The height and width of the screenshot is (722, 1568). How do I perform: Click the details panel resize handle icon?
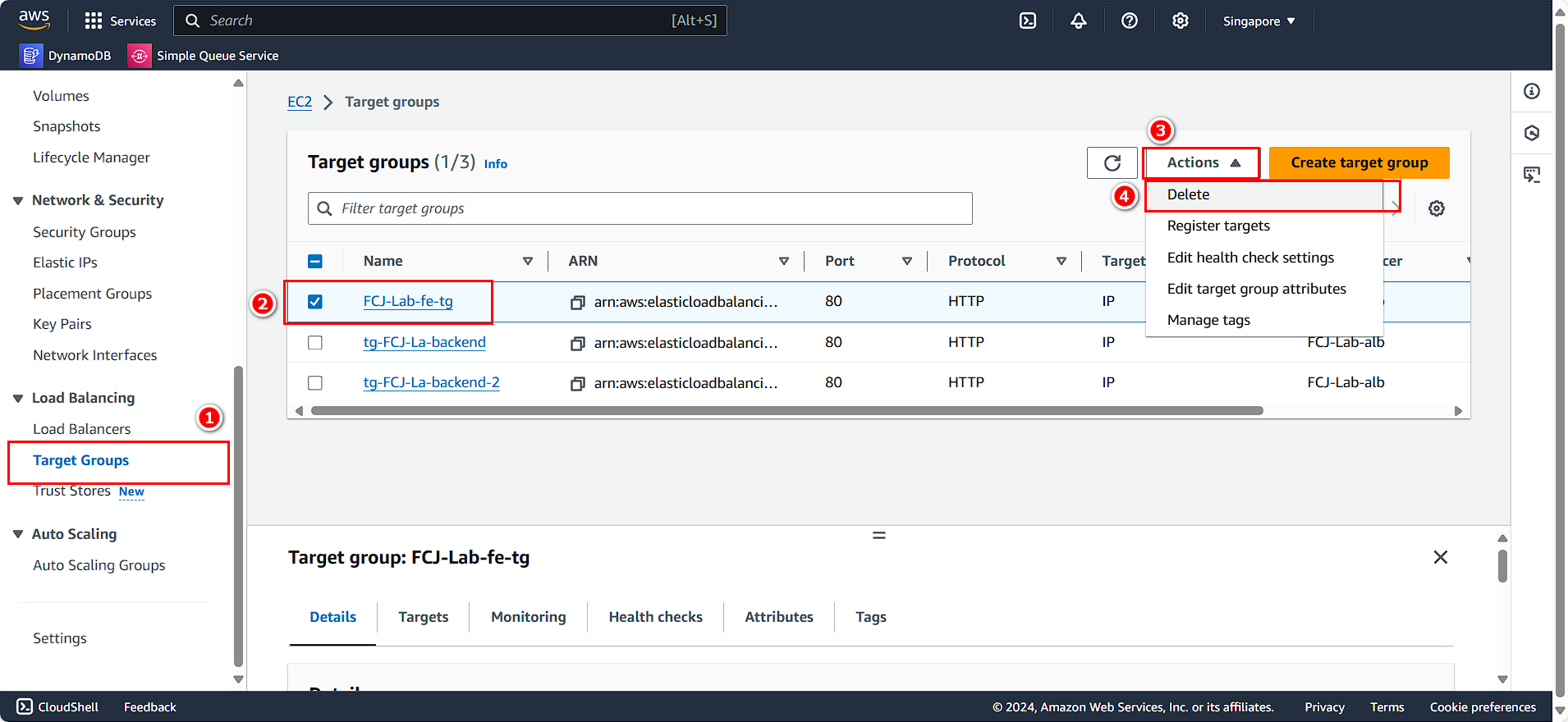[878, 535]
